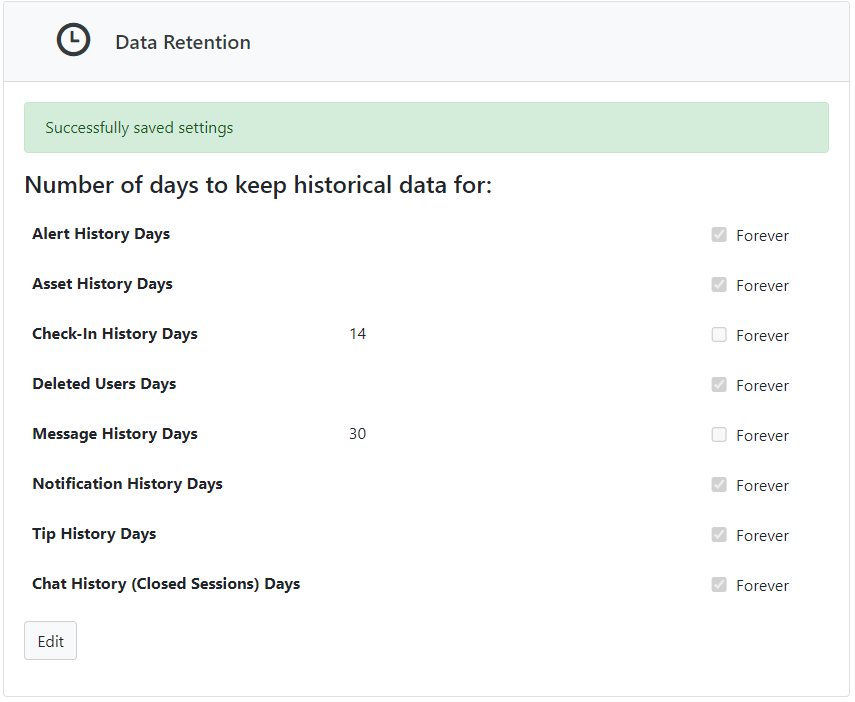This screenshot has width=855, height=702.
Task: Toggle Forever for Tip History Days
Action: (718, 534)
